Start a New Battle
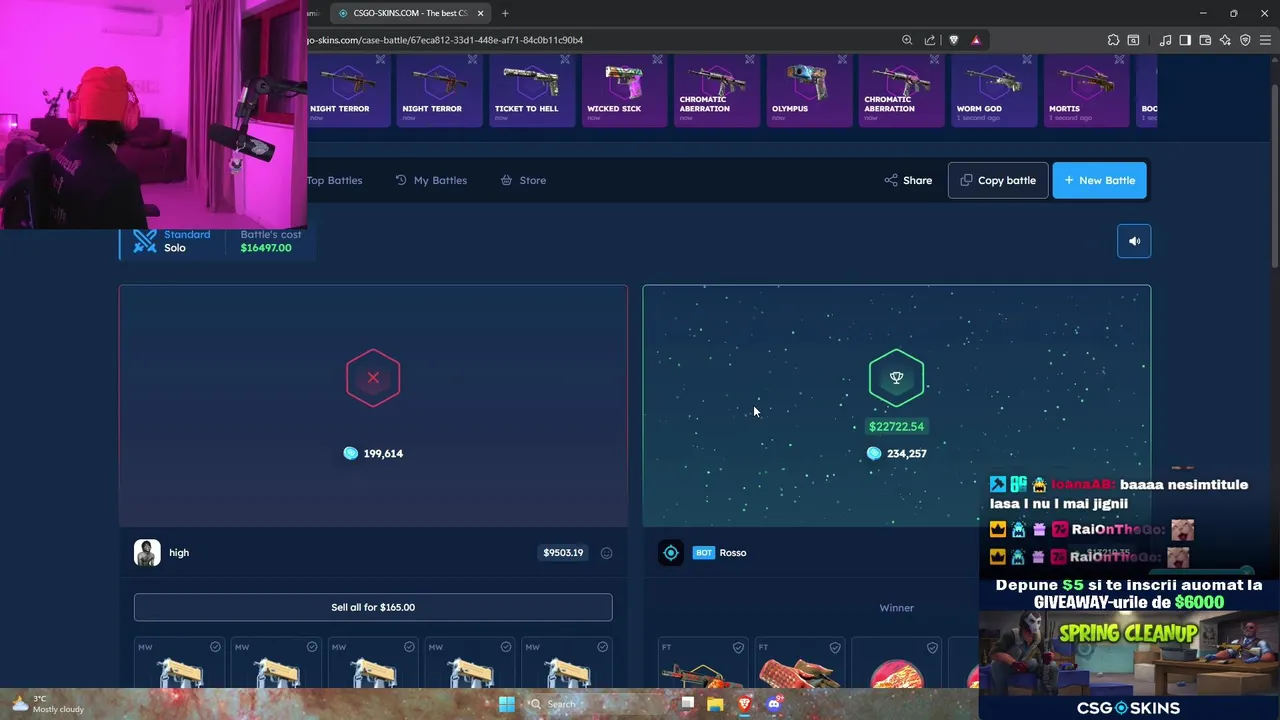 coord(1099,180)
